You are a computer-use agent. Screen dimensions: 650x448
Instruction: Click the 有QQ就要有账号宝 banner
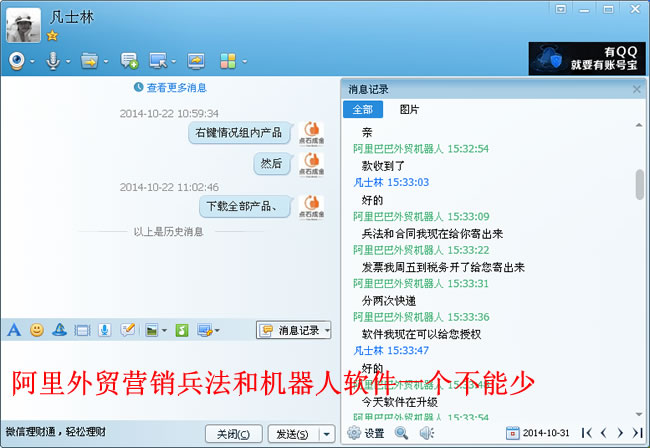[587, 58]
